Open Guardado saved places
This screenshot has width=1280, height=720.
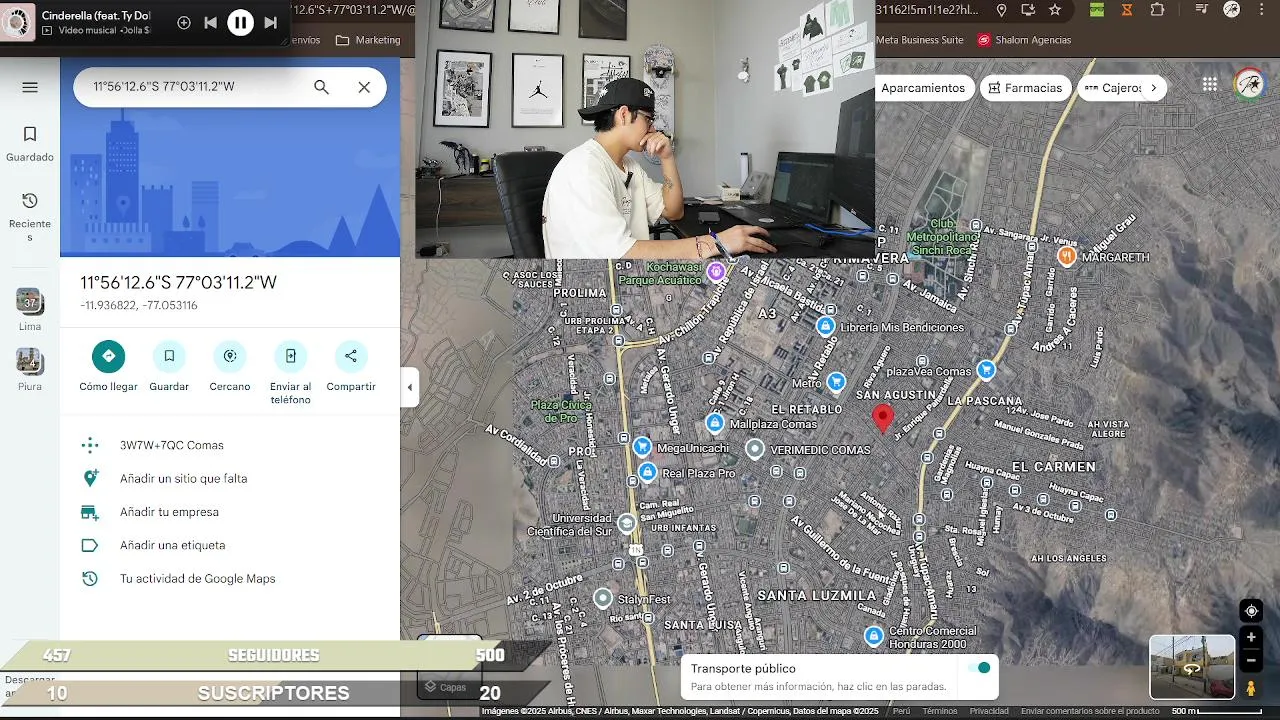click(30, 144)
